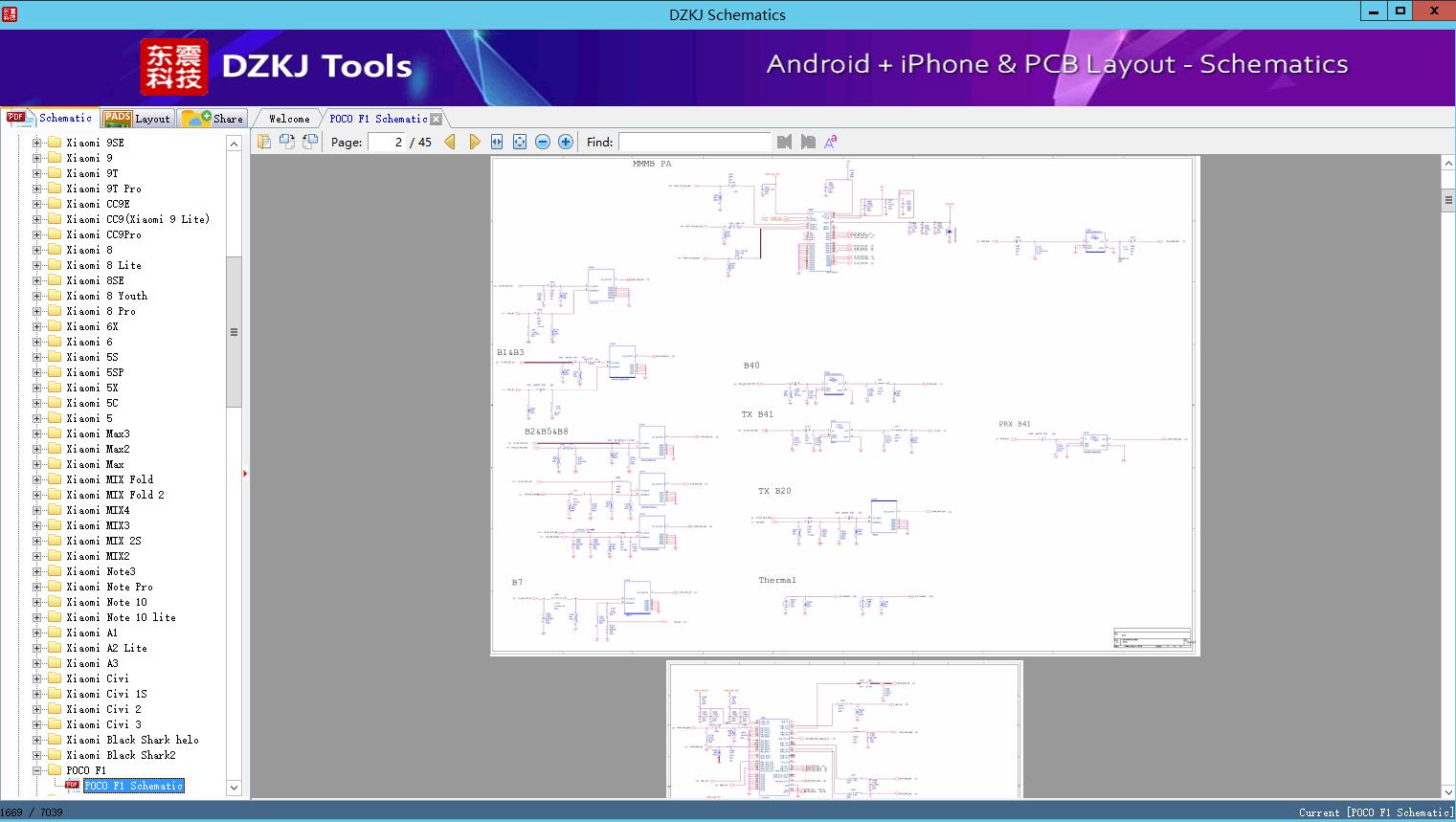Viewport: 1456px width, 822px height.
Task: Select Xiaomi A3 in the tree
Action: (x=93, y=663)
